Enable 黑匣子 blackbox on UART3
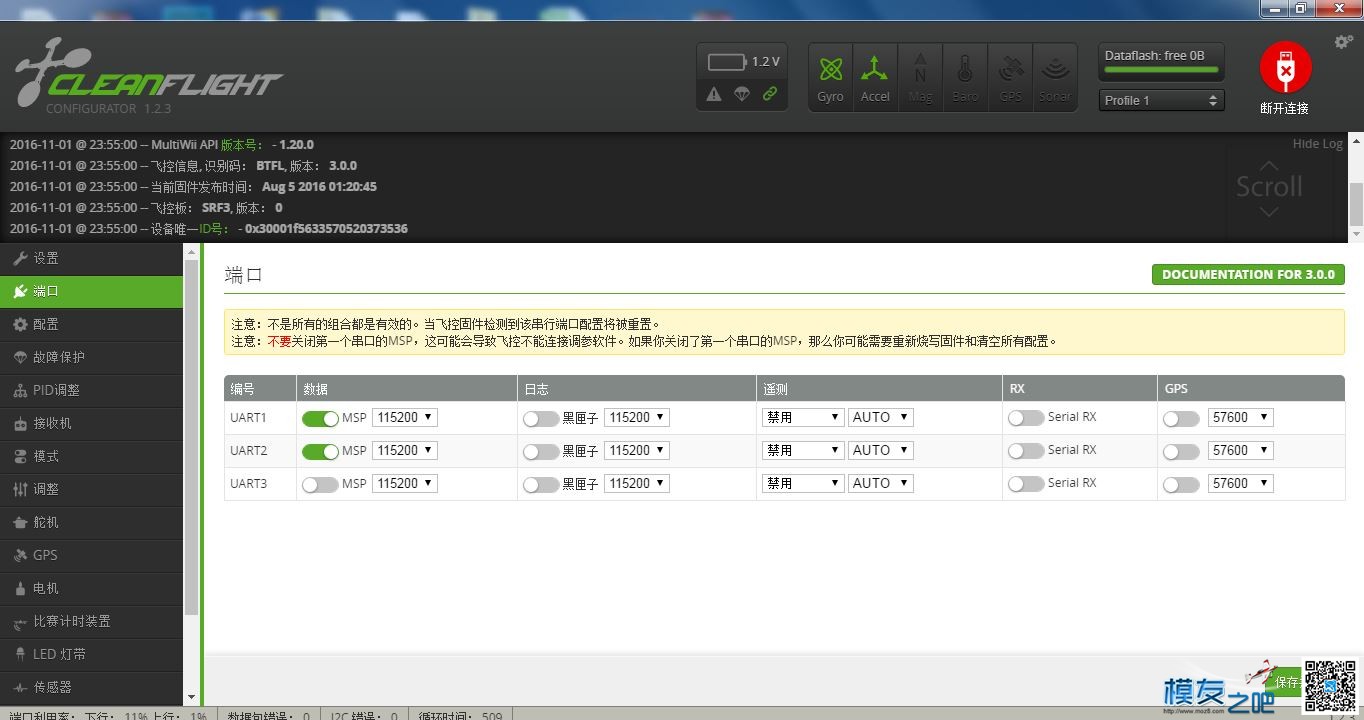Viewport: 1364px width, 720px height. (x=541, y=484)
